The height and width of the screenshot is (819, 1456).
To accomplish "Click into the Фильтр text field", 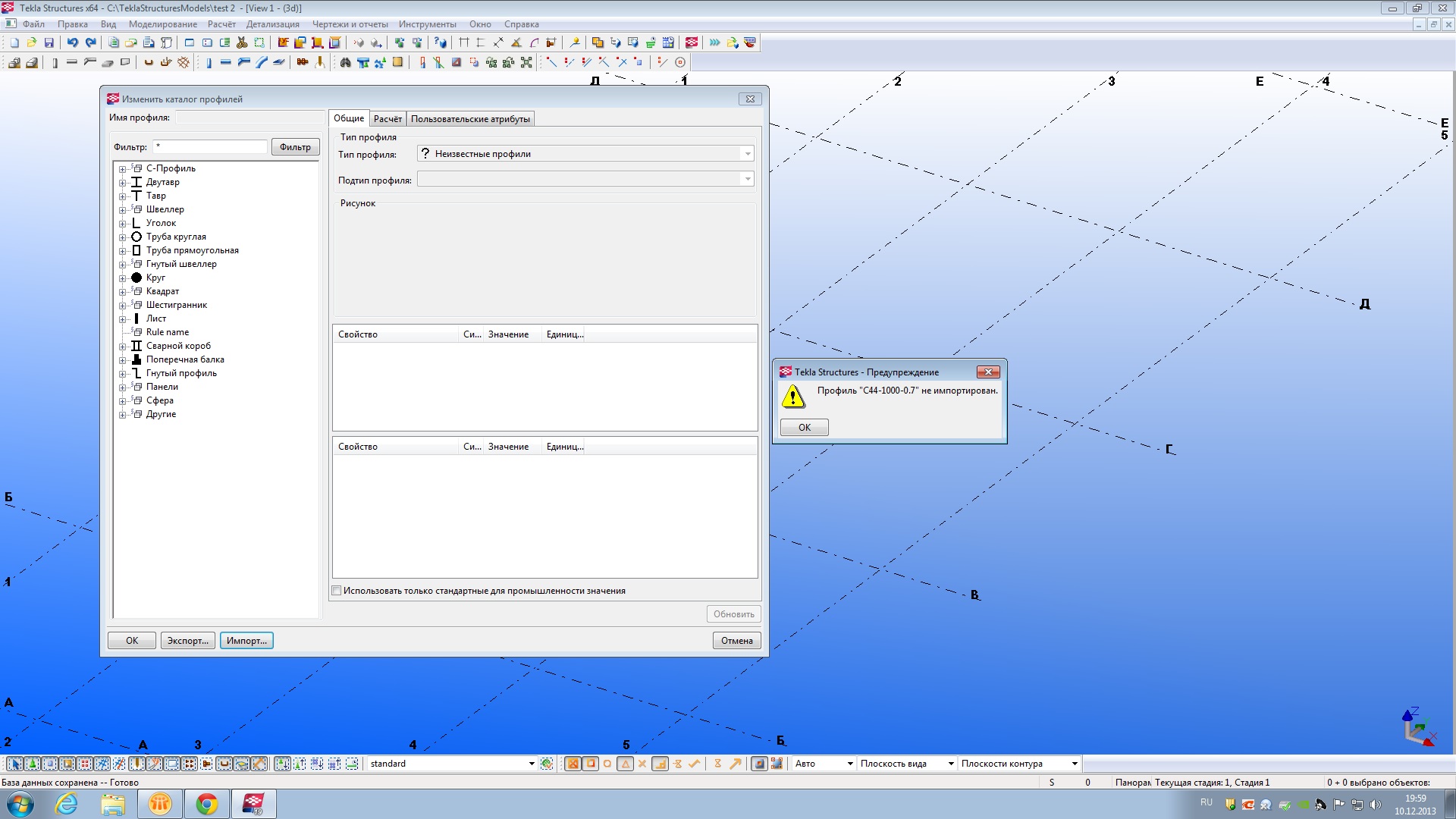I will [210, 146].
